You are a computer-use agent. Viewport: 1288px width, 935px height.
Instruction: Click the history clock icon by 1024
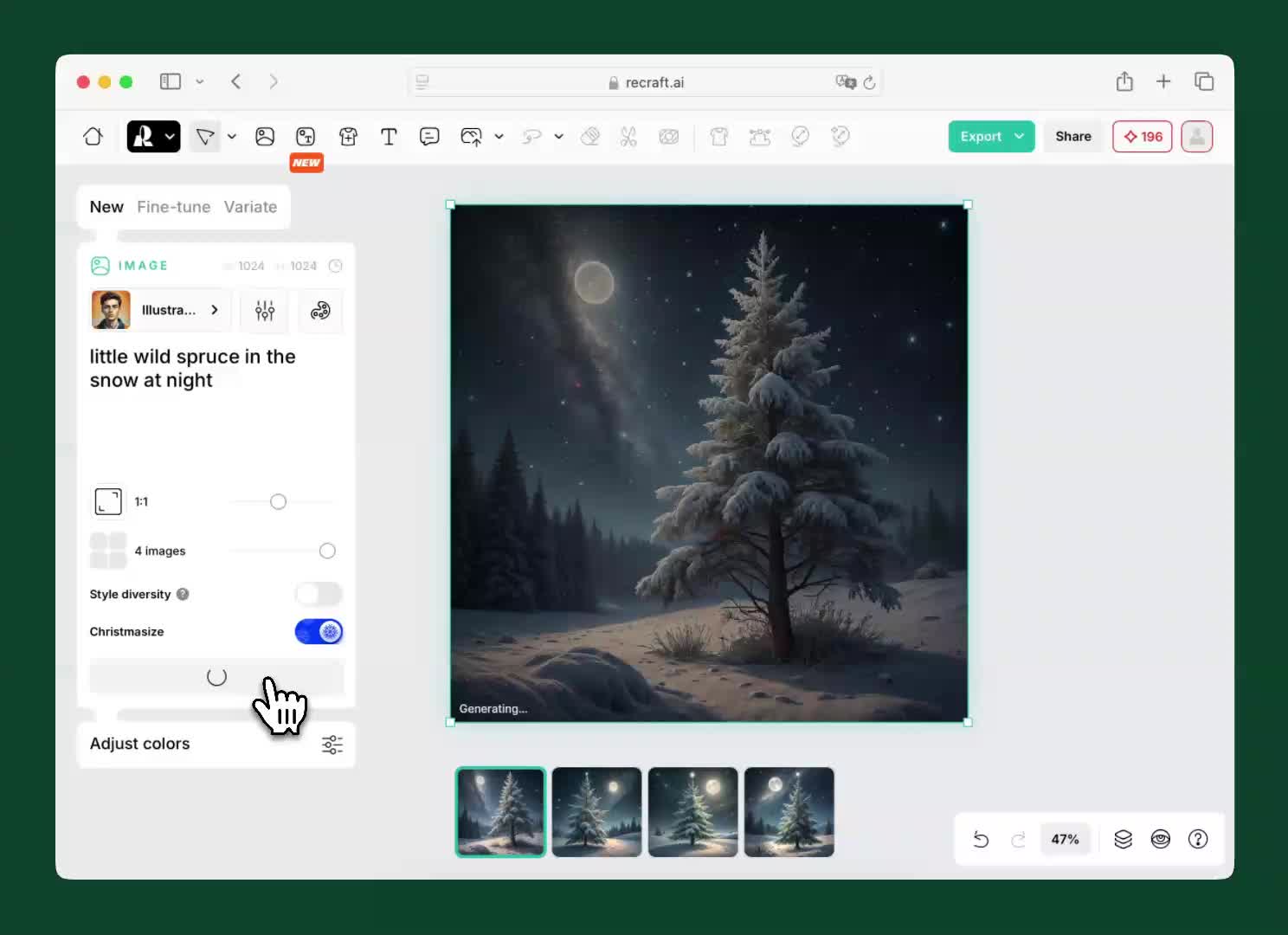(x=336, y=266)
